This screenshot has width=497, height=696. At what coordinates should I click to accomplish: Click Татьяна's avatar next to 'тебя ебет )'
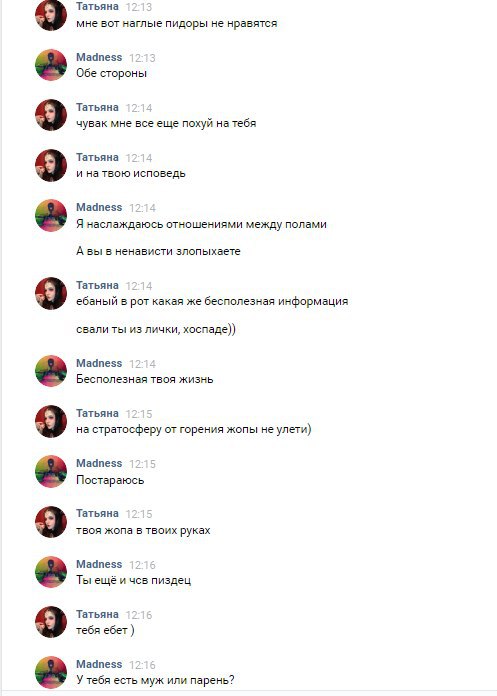(51, 622)
